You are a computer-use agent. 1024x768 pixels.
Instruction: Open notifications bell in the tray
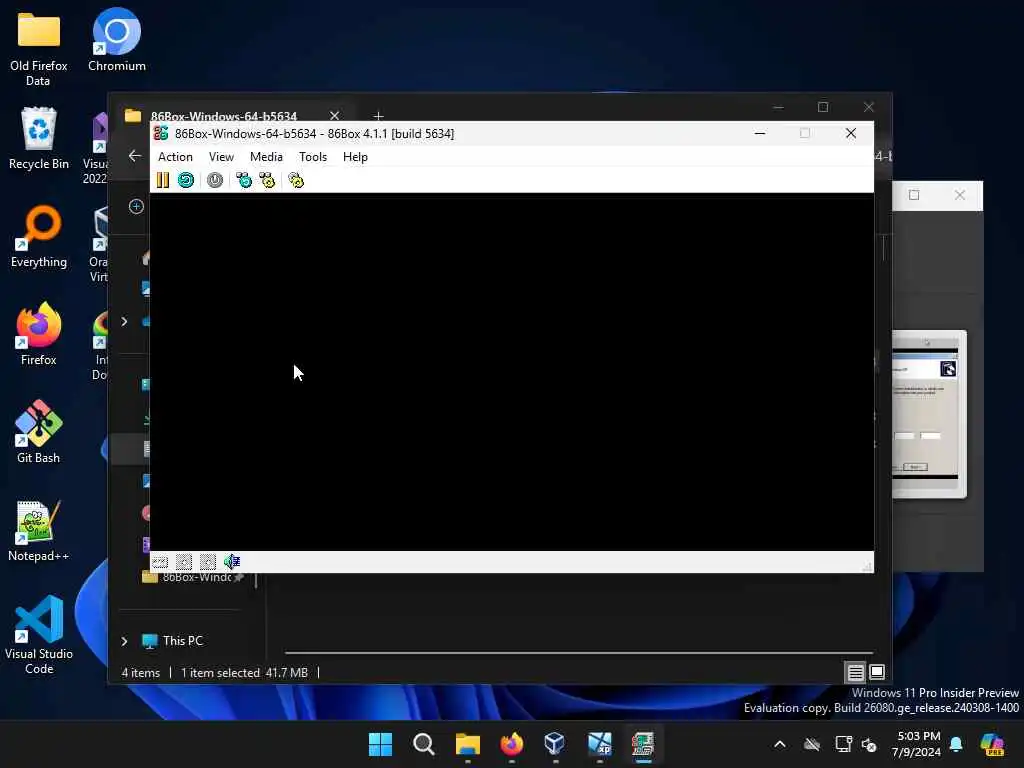pyautogui.click(x=957, y=744)
